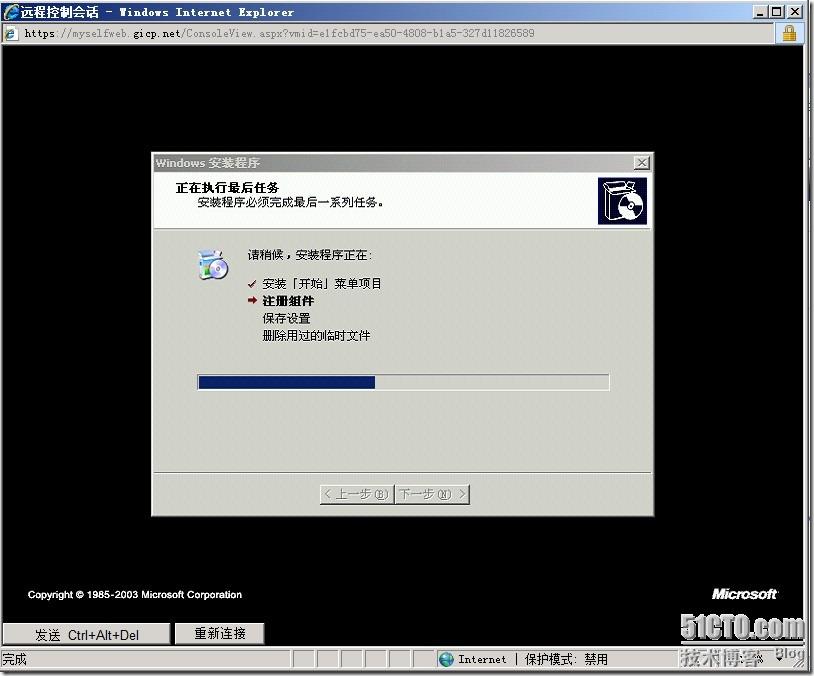Close the Windows 安装程序 dialog
814x676 pixels.
(641, 162)
